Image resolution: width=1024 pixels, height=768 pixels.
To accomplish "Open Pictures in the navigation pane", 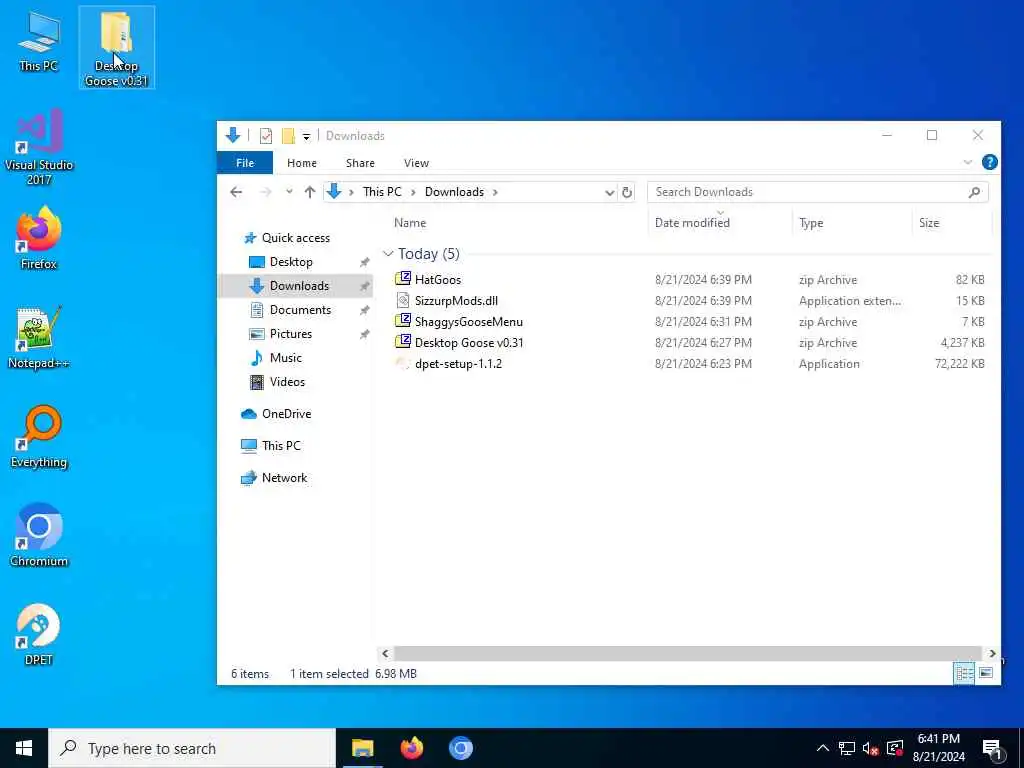I will tap(291, 334).
